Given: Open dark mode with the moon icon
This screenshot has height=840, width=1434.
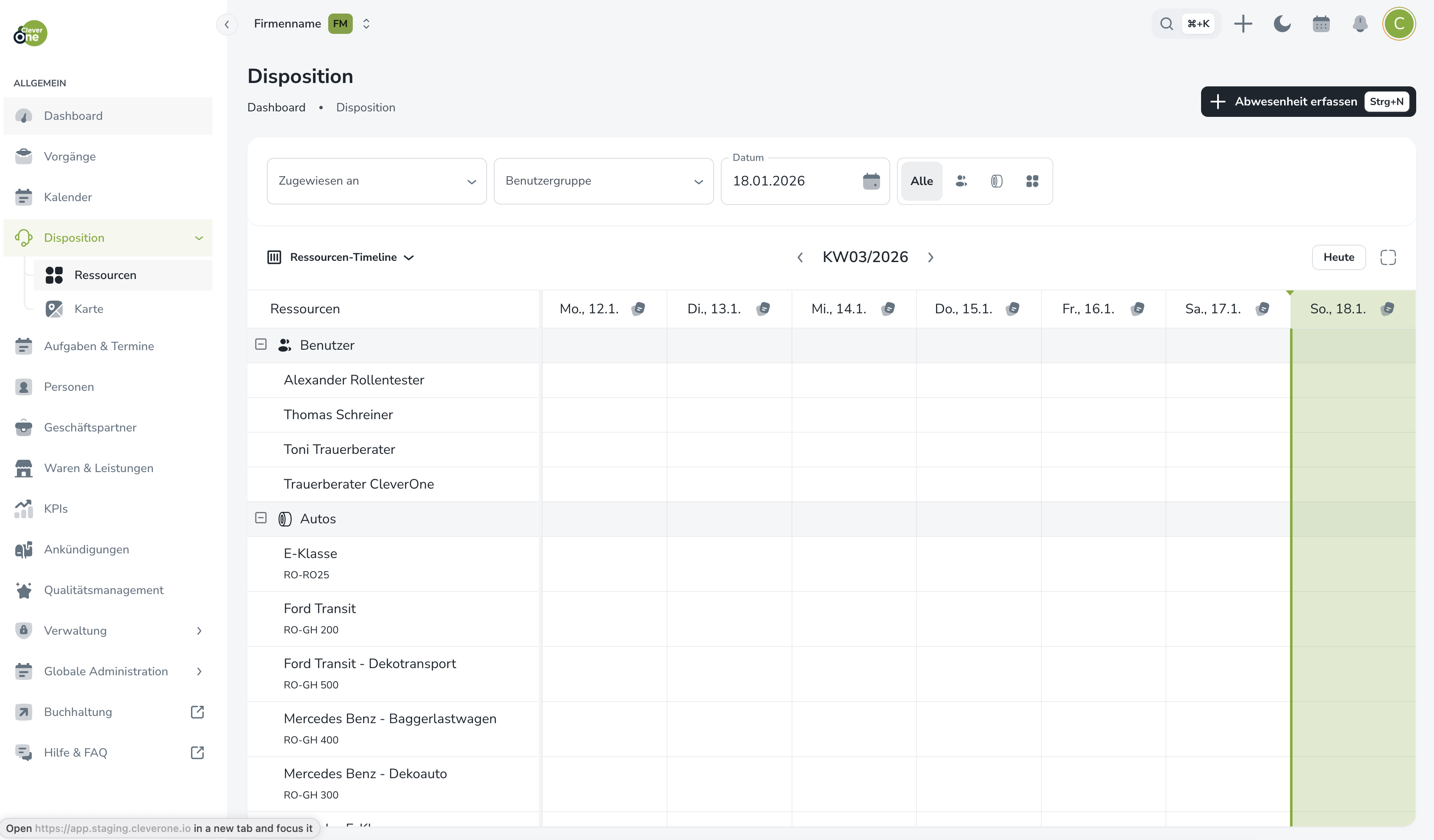Looking at the screenshot, I should [x=1282, y=24].
